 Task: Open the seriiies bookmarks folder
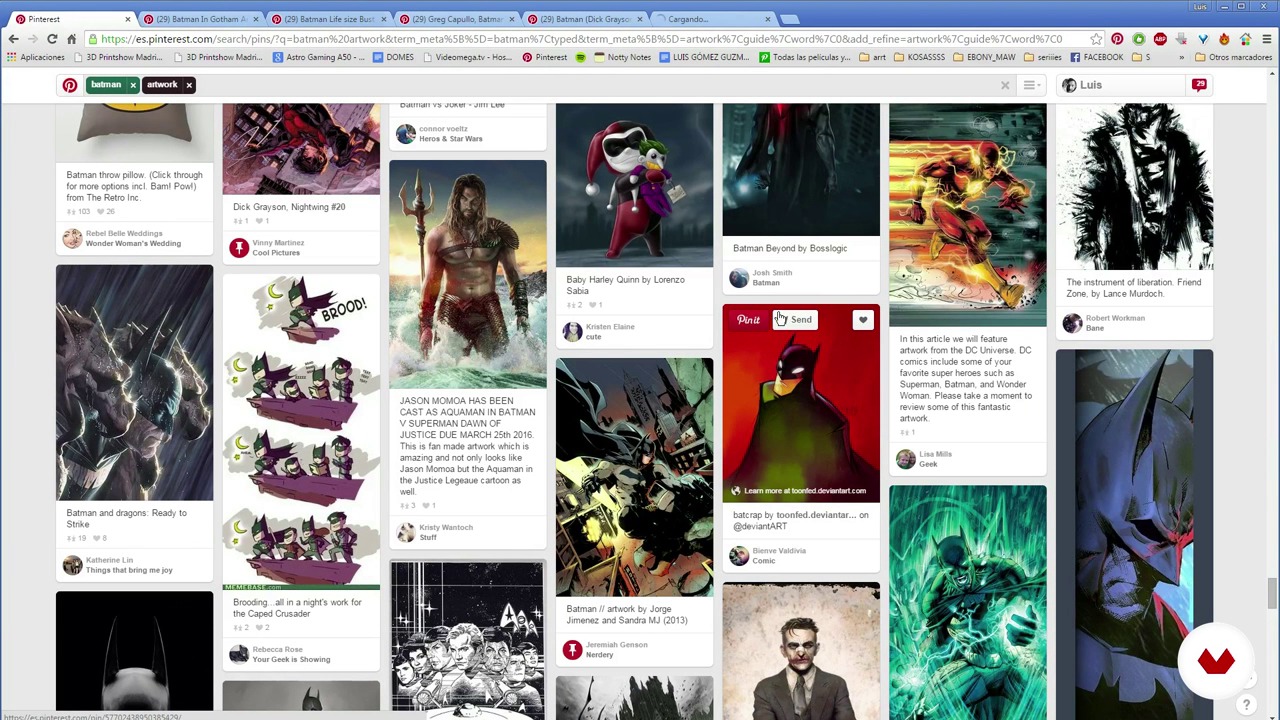(1042, 57)
